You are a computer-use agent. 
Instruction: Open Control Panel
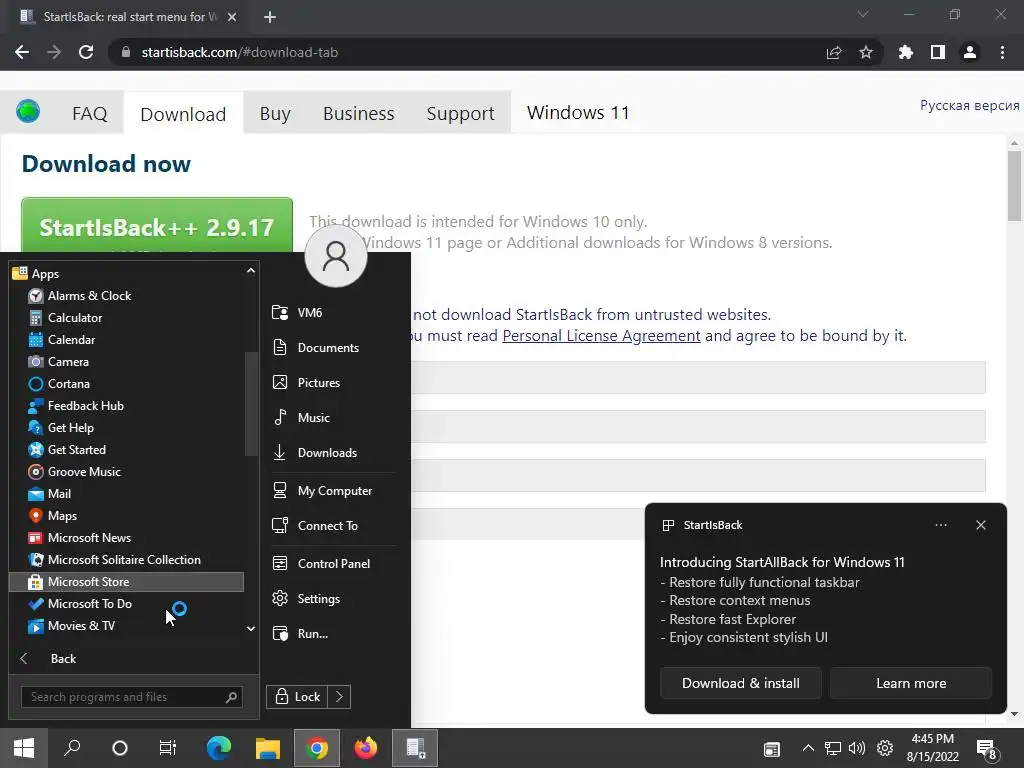(321, 564)
